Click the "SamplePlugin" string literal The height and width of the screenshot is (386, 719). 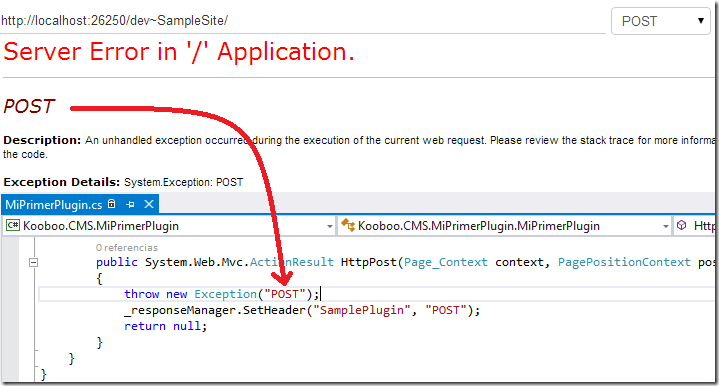[x=361, y=310]
